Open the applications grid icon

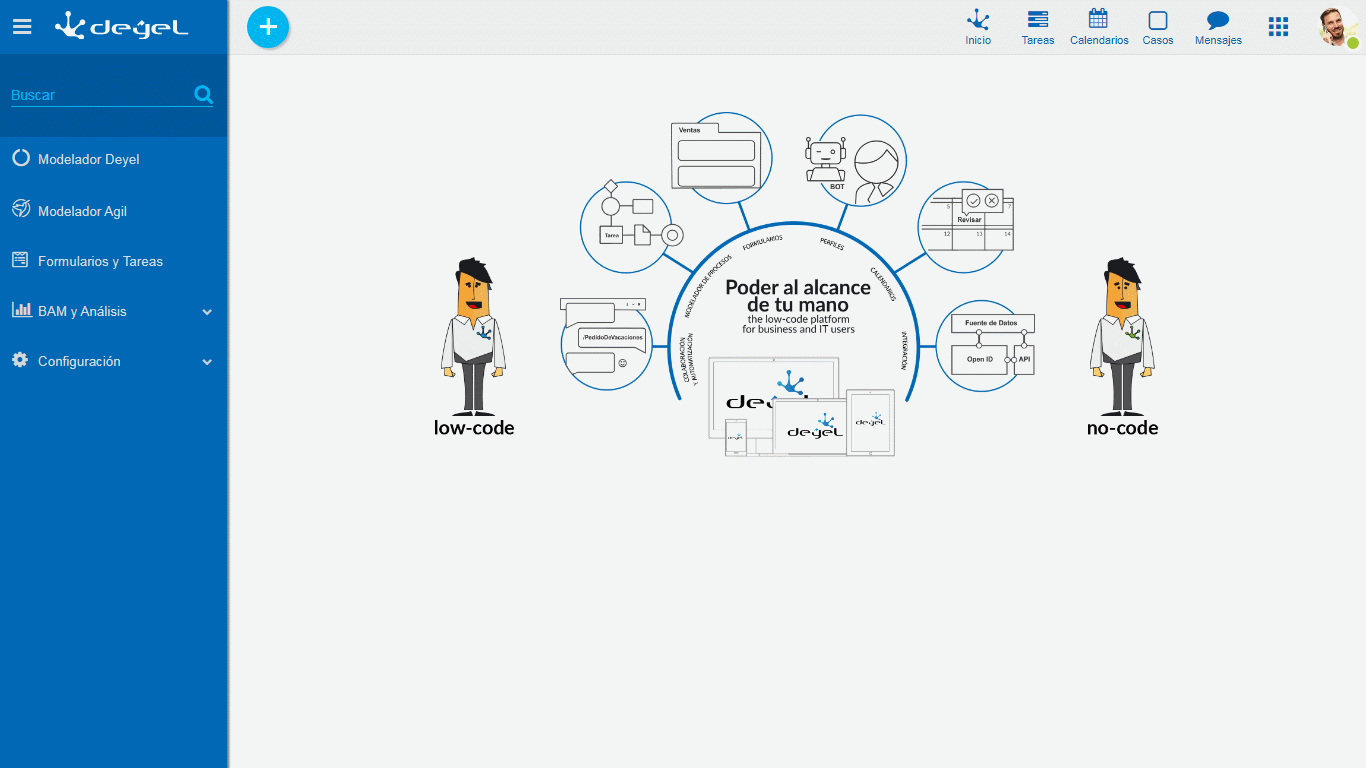click(x=1278, y=27)
